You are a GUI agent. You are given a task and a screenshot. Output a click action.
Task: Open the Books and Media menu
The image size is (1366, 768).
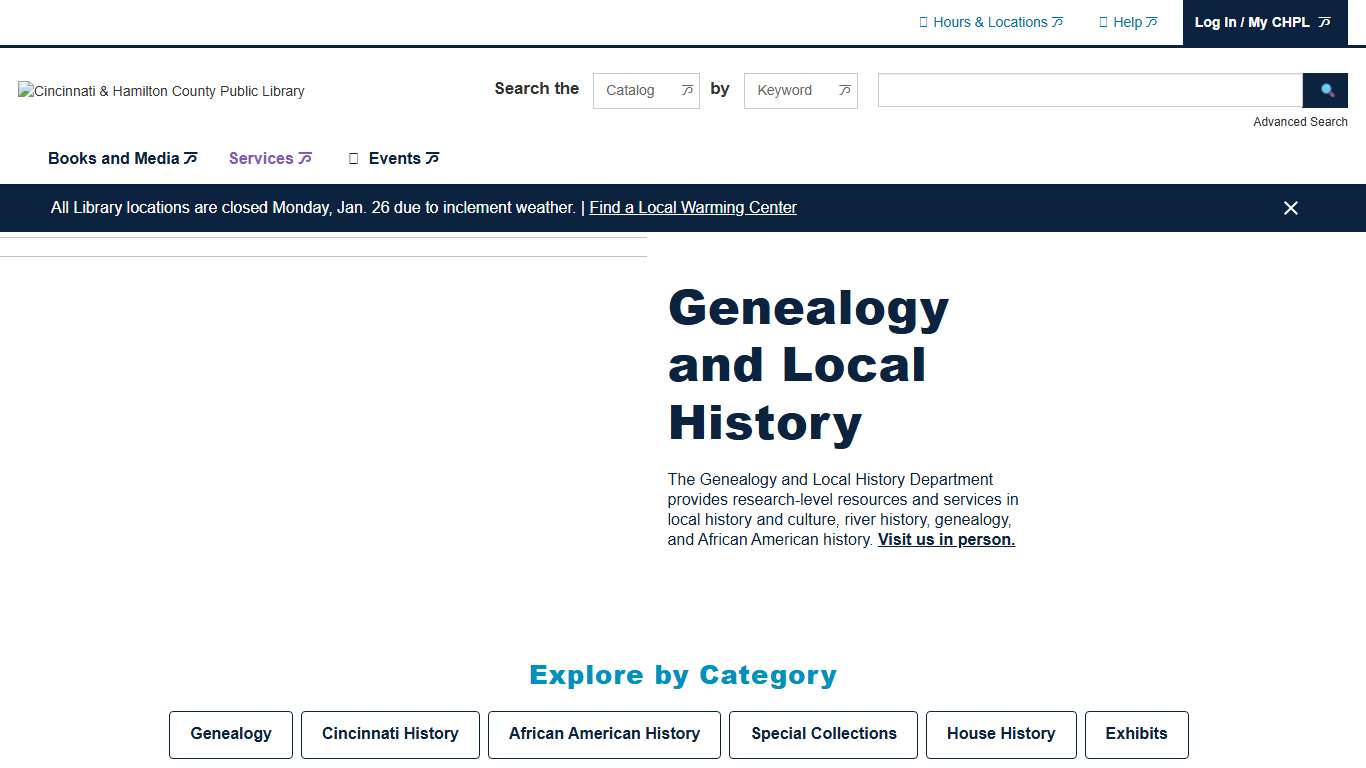click(x=113, y=157)
